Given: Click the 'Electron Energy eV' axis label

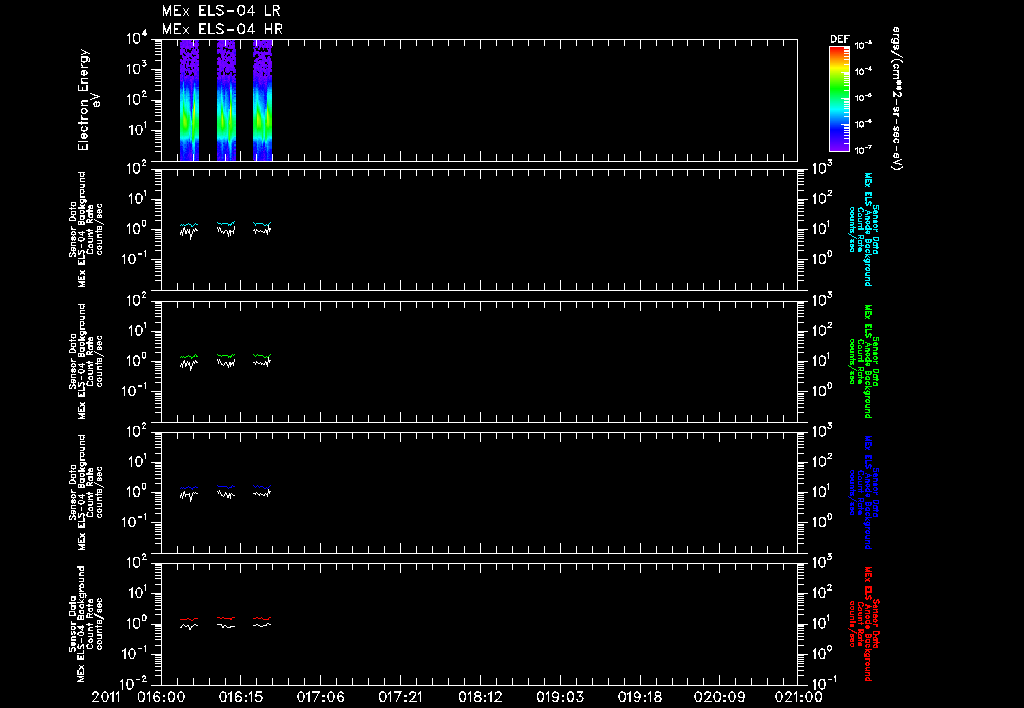Looking at the screenshot, I should click(88, 100).
